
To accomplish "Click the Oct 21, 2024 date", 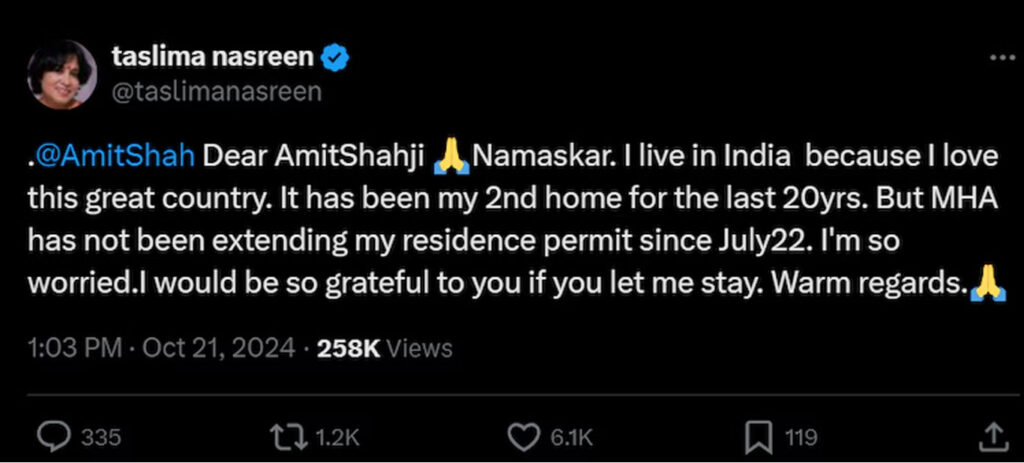I will coord(219,348).
